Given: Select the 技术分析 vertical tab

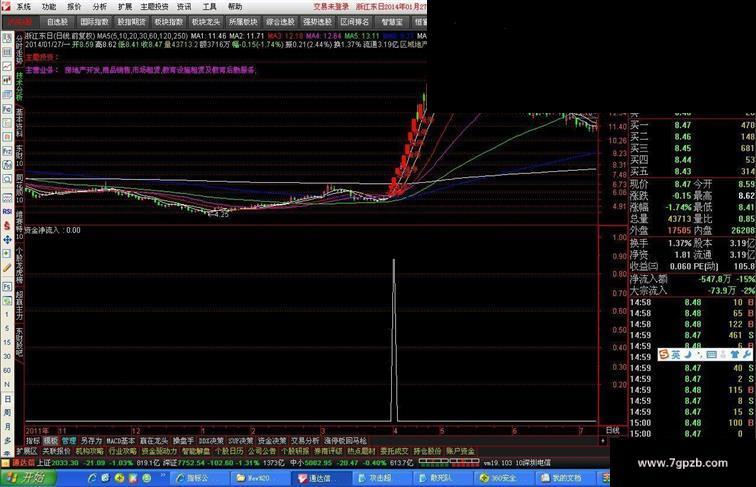Looking at the screenshot, I should [19, 86].
